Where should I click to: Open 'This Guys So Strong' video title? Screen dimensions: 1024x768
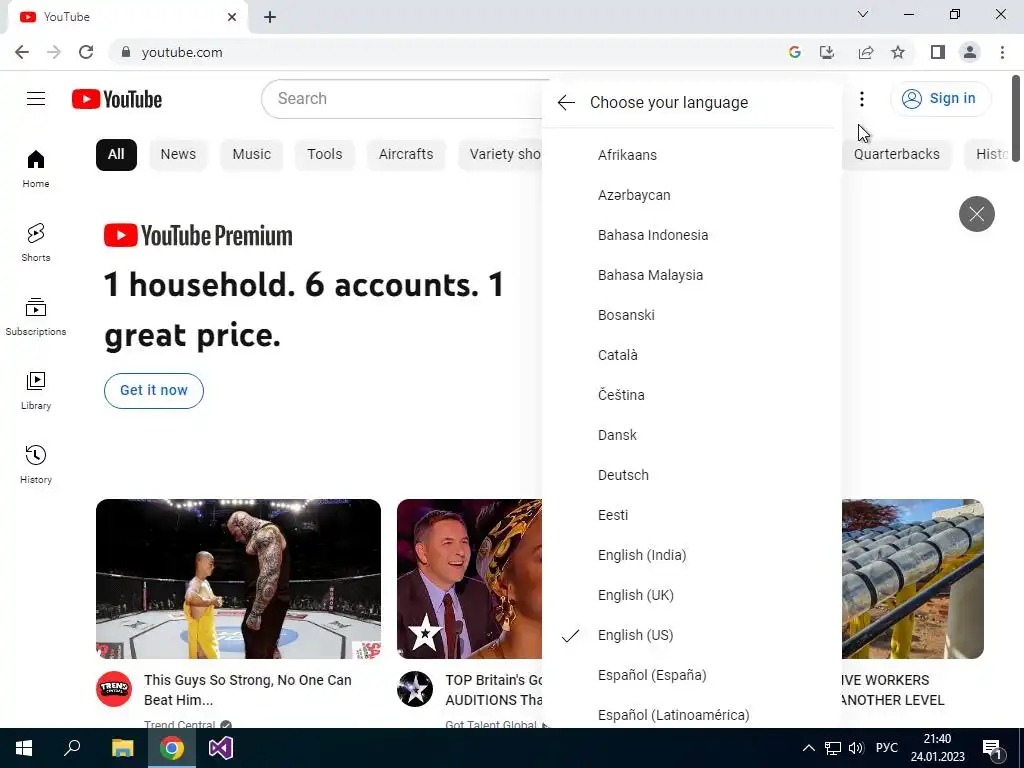coord(248,690)
